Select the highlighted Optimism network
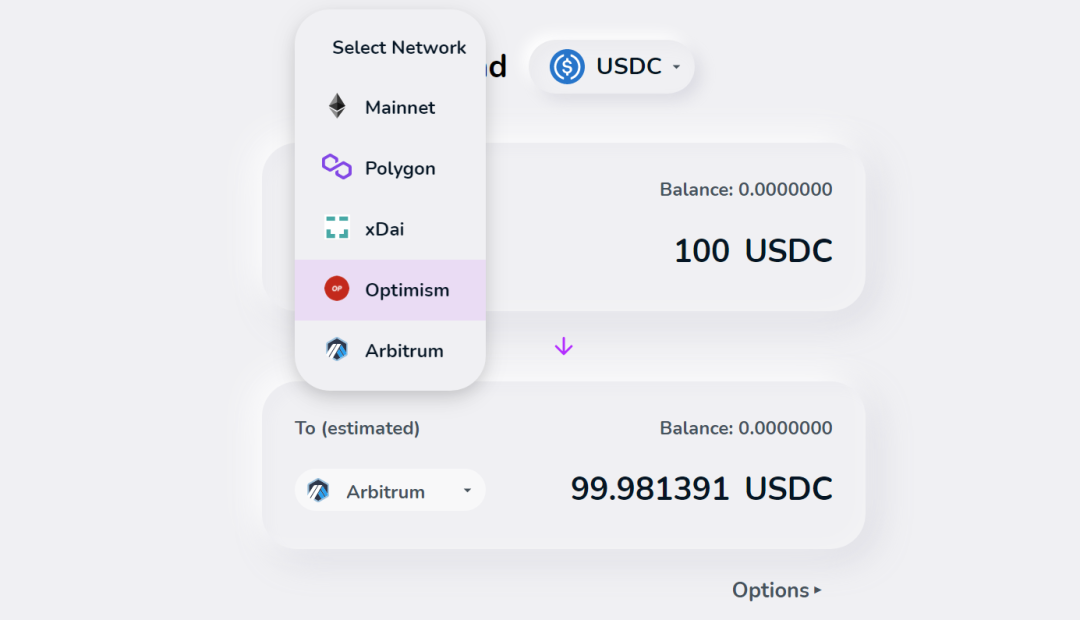The height and width of the screenshot is (620, 1080). tap(390, 290)
